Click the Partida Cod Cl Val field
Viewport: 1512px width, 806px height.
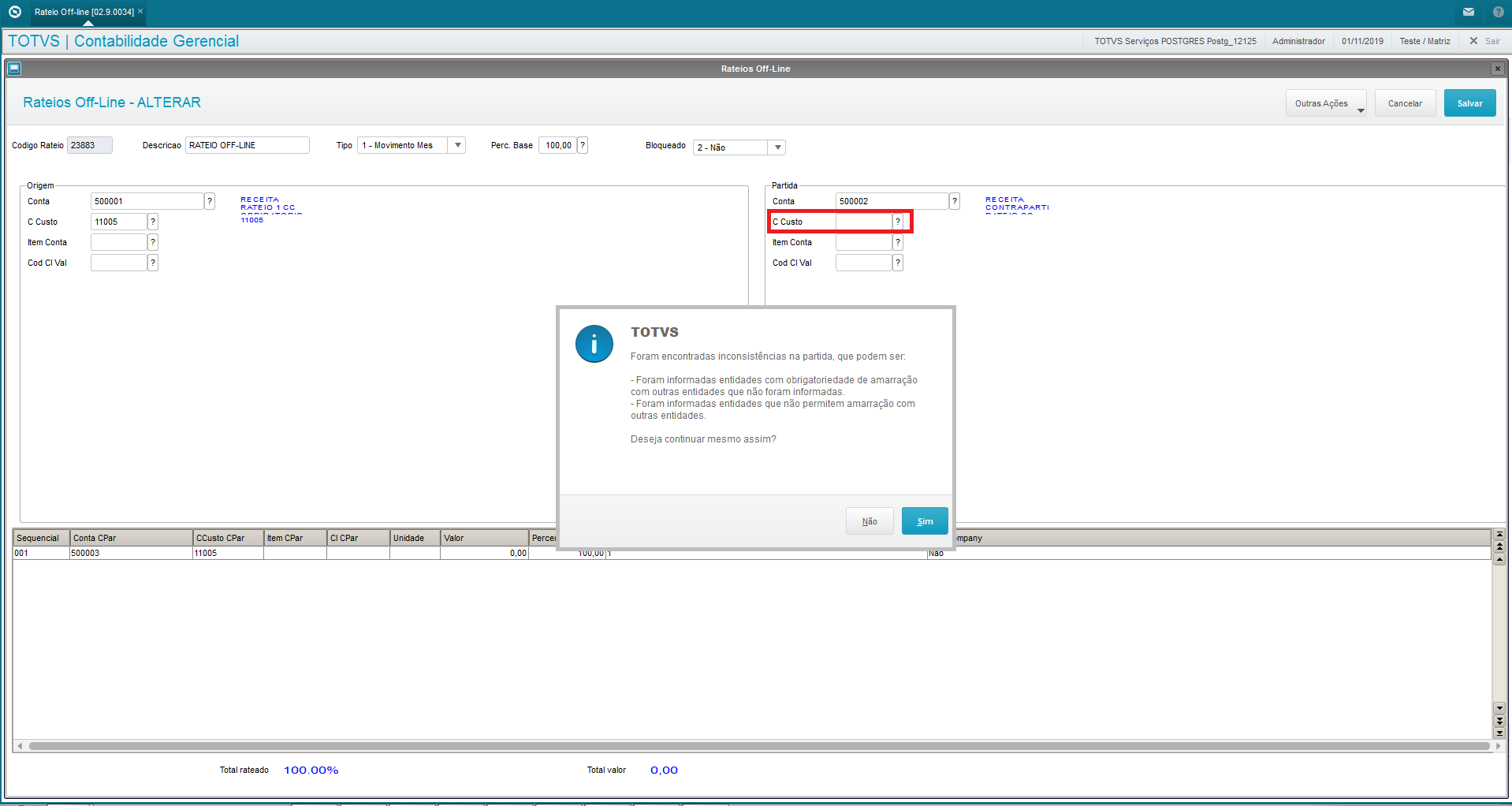click(864, 263)
